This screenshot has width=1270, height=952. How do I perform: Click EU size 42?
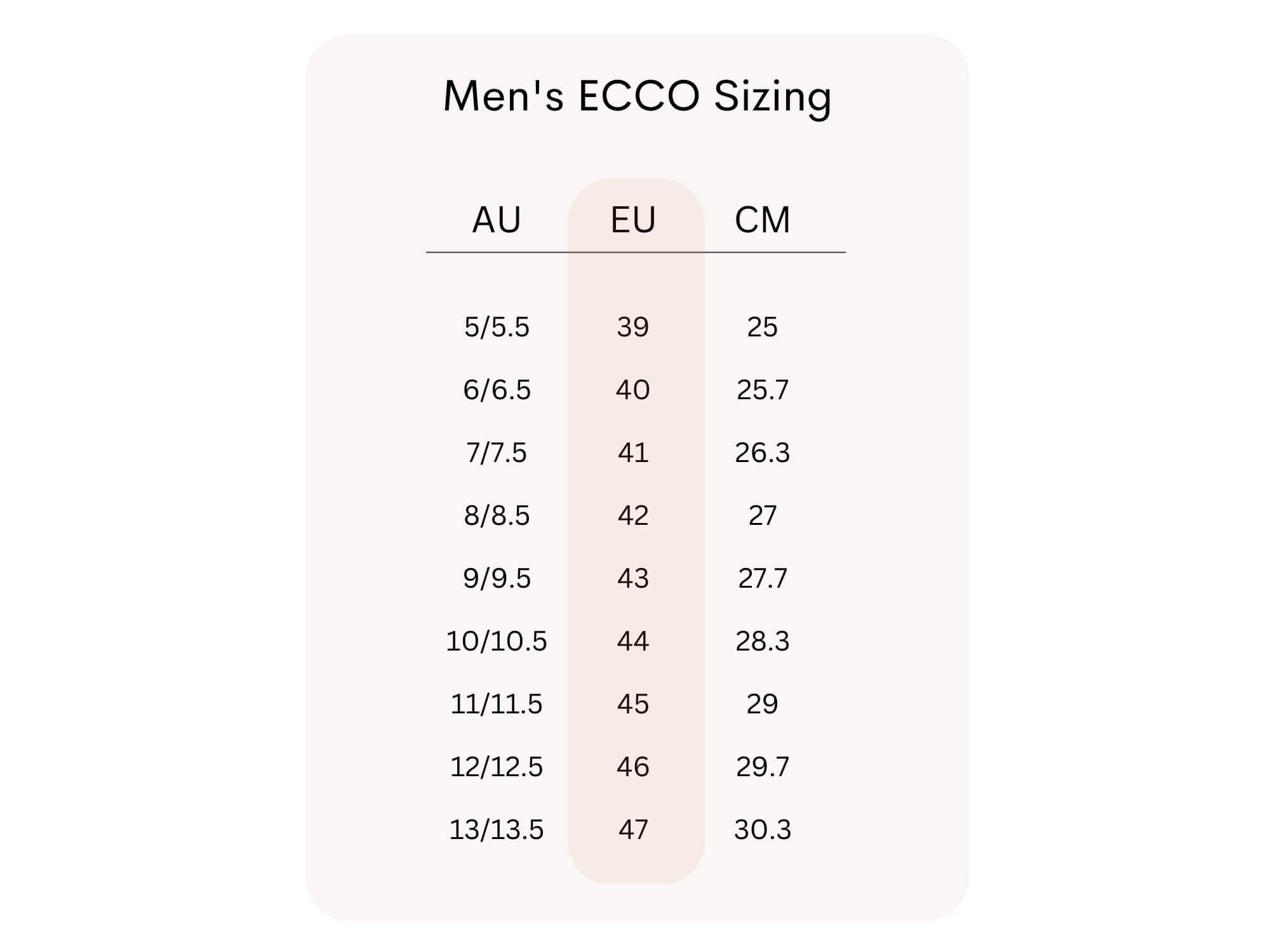coord(633,515)
